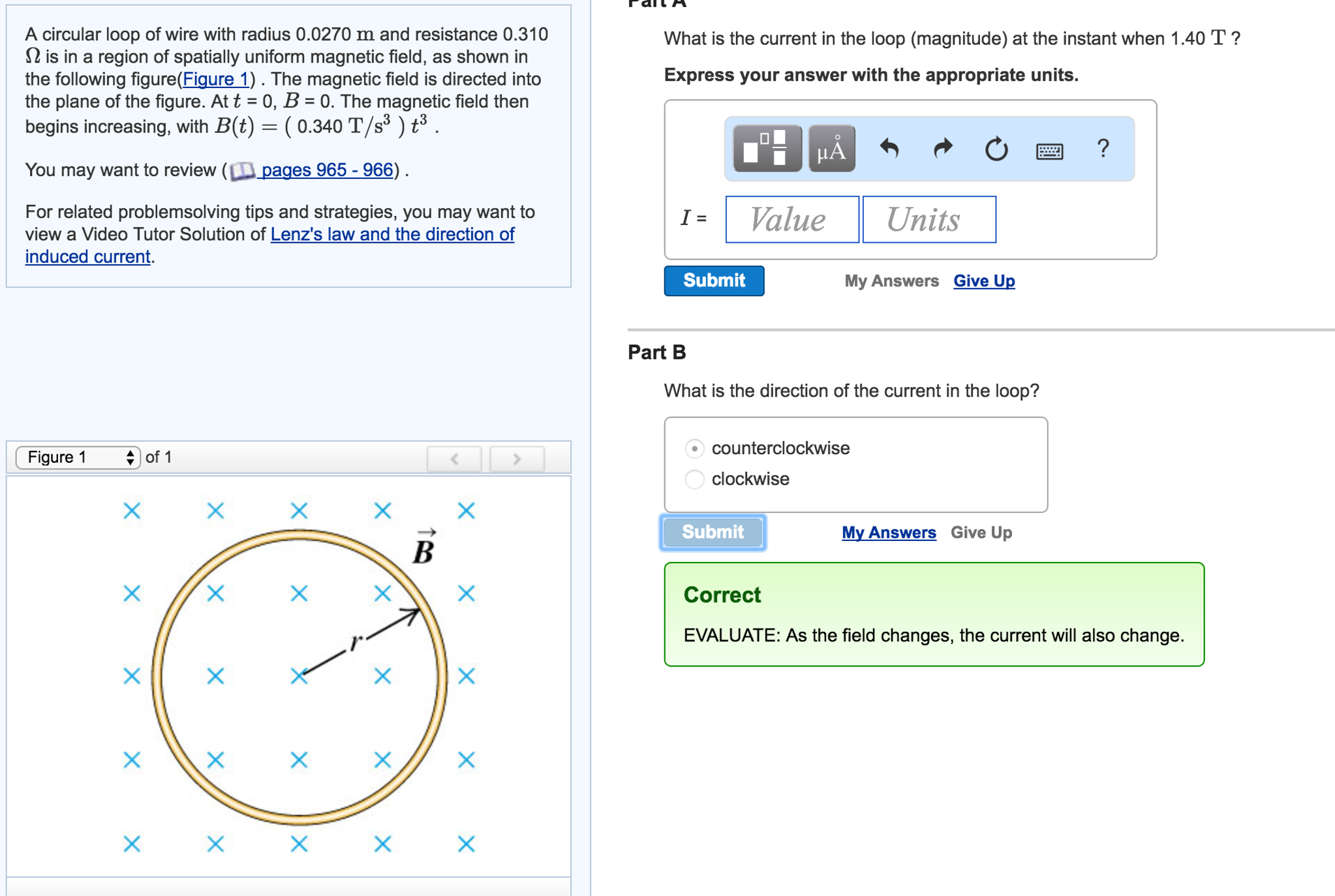Viewport: 1335px width, 896px height.
Task: Click the undo arrow icon
Action: pyautogui.click(x=889, y=149)
